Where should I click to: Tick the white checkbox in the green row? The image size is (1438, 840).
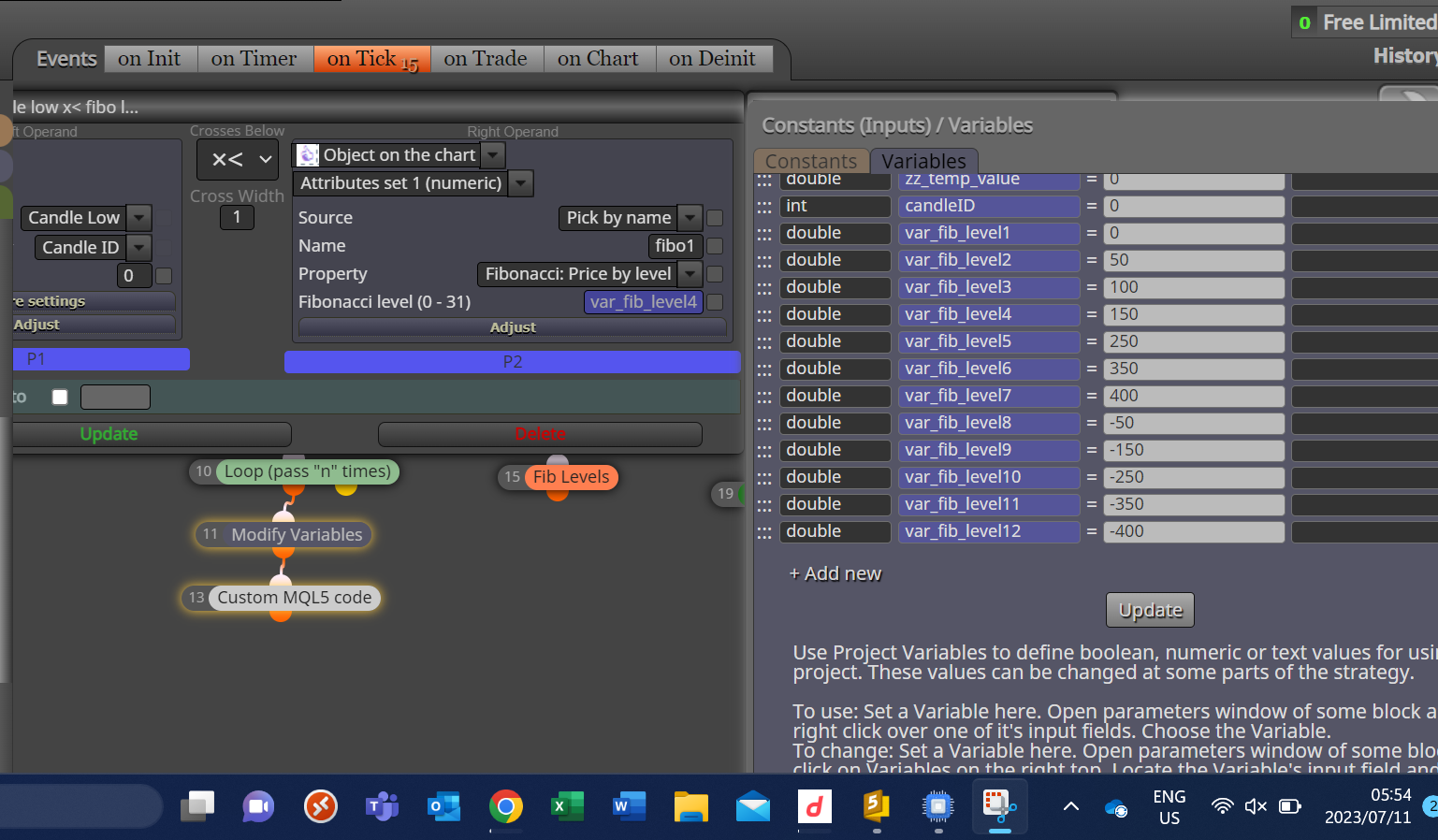[60, 397]
